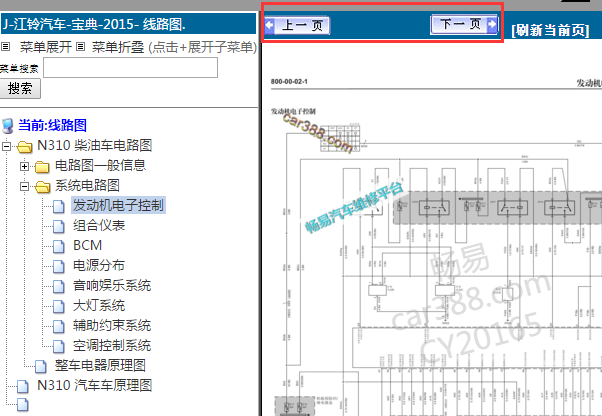Focus the 菜单搜索 input field
The height and width of the screenshot is (416, 602).
click(131, 68)
